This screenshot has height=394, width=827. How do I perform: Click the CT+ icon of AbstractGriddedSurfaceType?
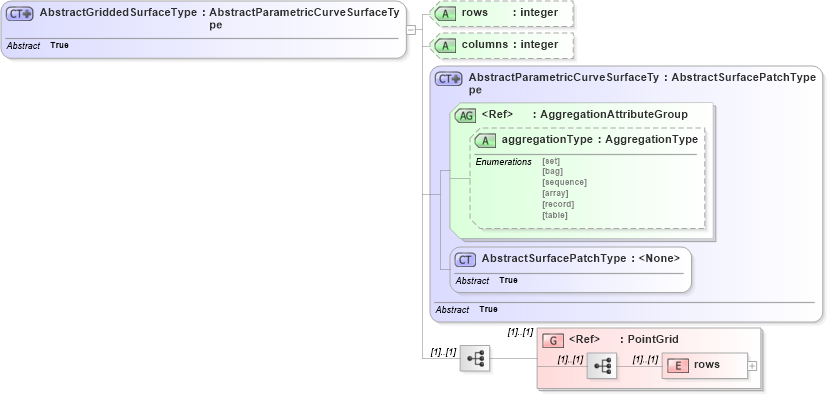(20, 14)
